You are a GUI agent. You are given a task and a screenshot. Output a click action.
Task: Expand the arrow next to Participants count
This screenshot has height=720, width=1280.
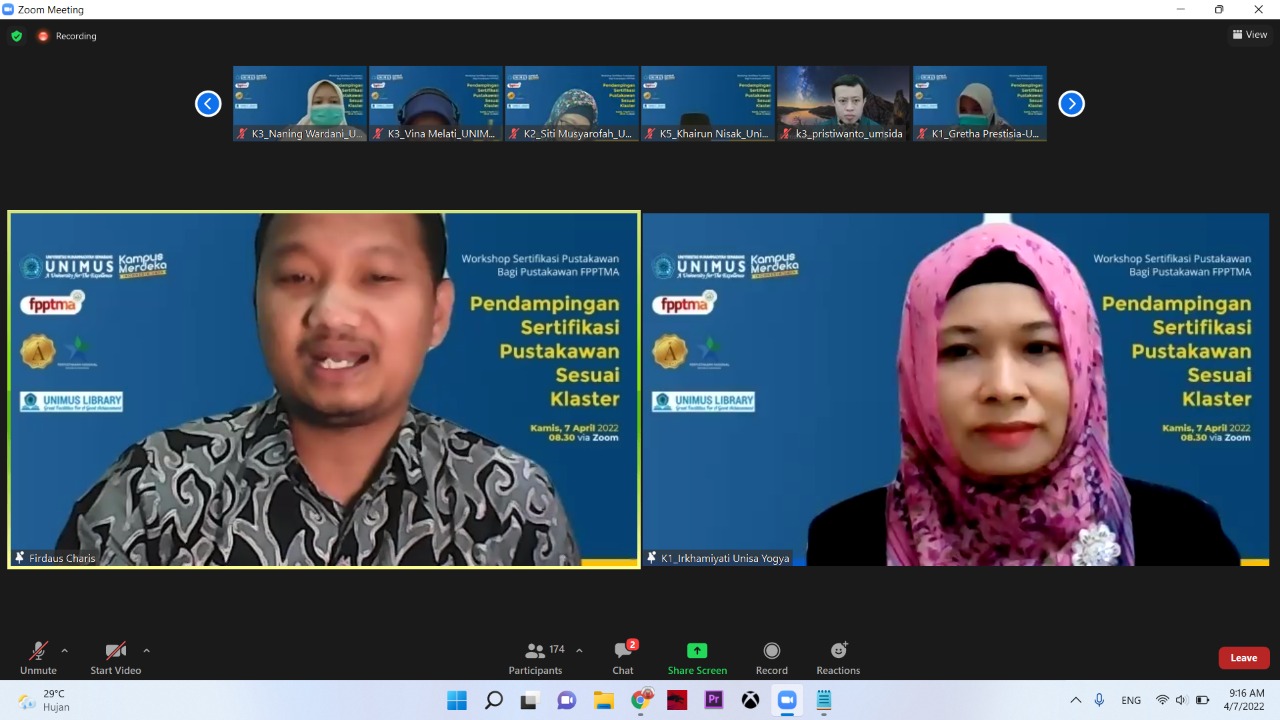point(579,650)
